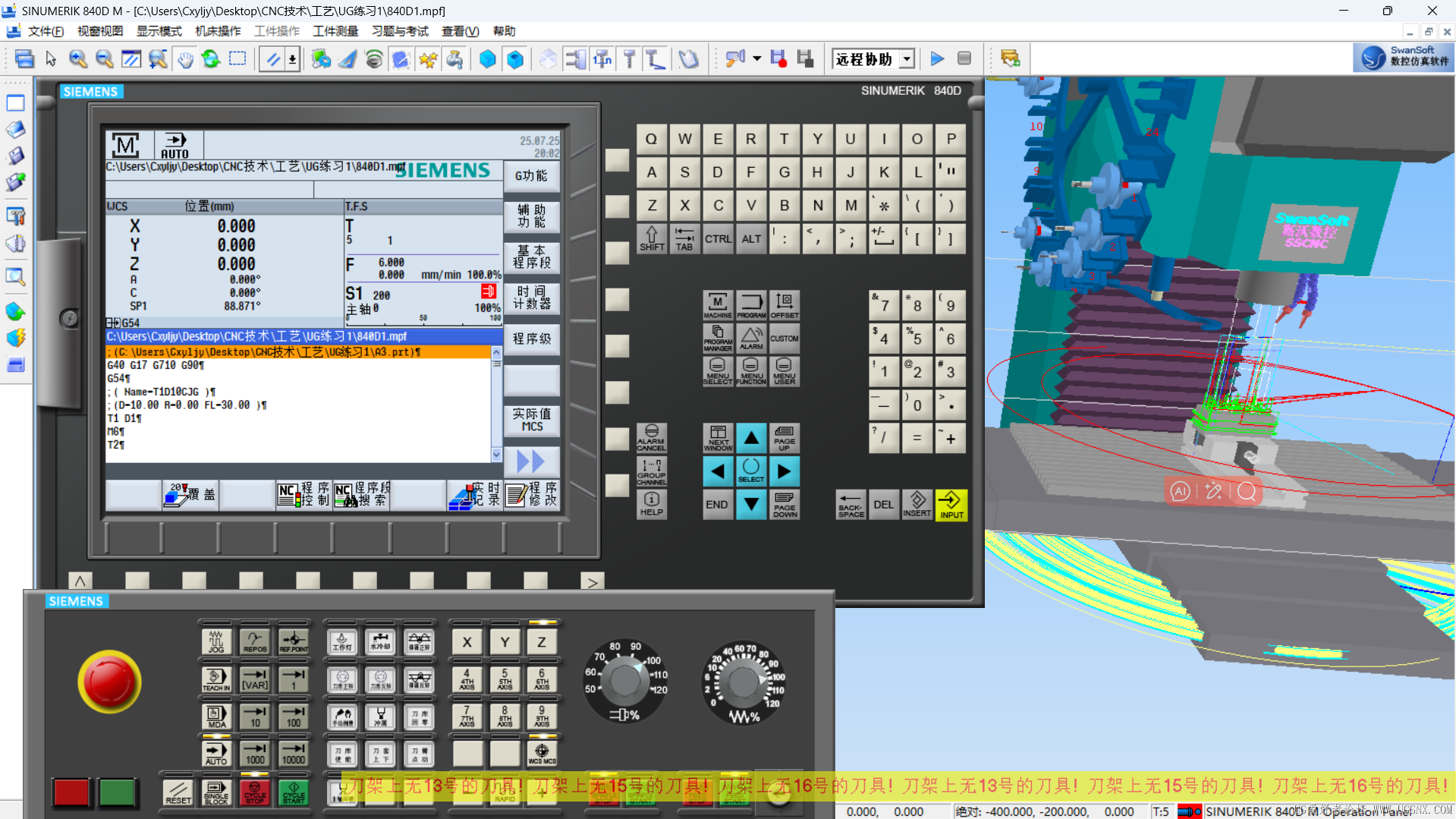Click the PROGRAM key on the keypad
The height and width of the screenshot is (819, 1456).
pyautogui.click(x=751, y=305)
